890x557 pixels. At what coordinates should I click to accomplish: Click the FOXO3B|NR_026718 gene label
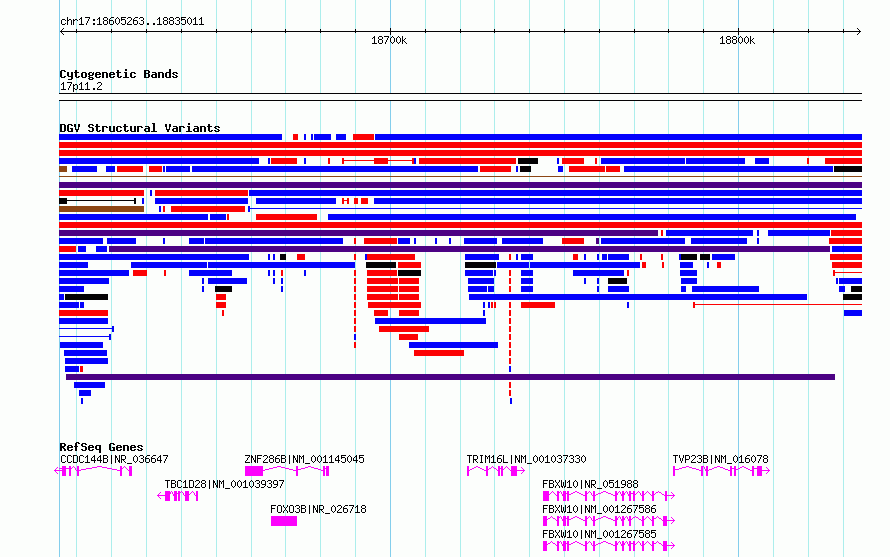tap(318, 509)
